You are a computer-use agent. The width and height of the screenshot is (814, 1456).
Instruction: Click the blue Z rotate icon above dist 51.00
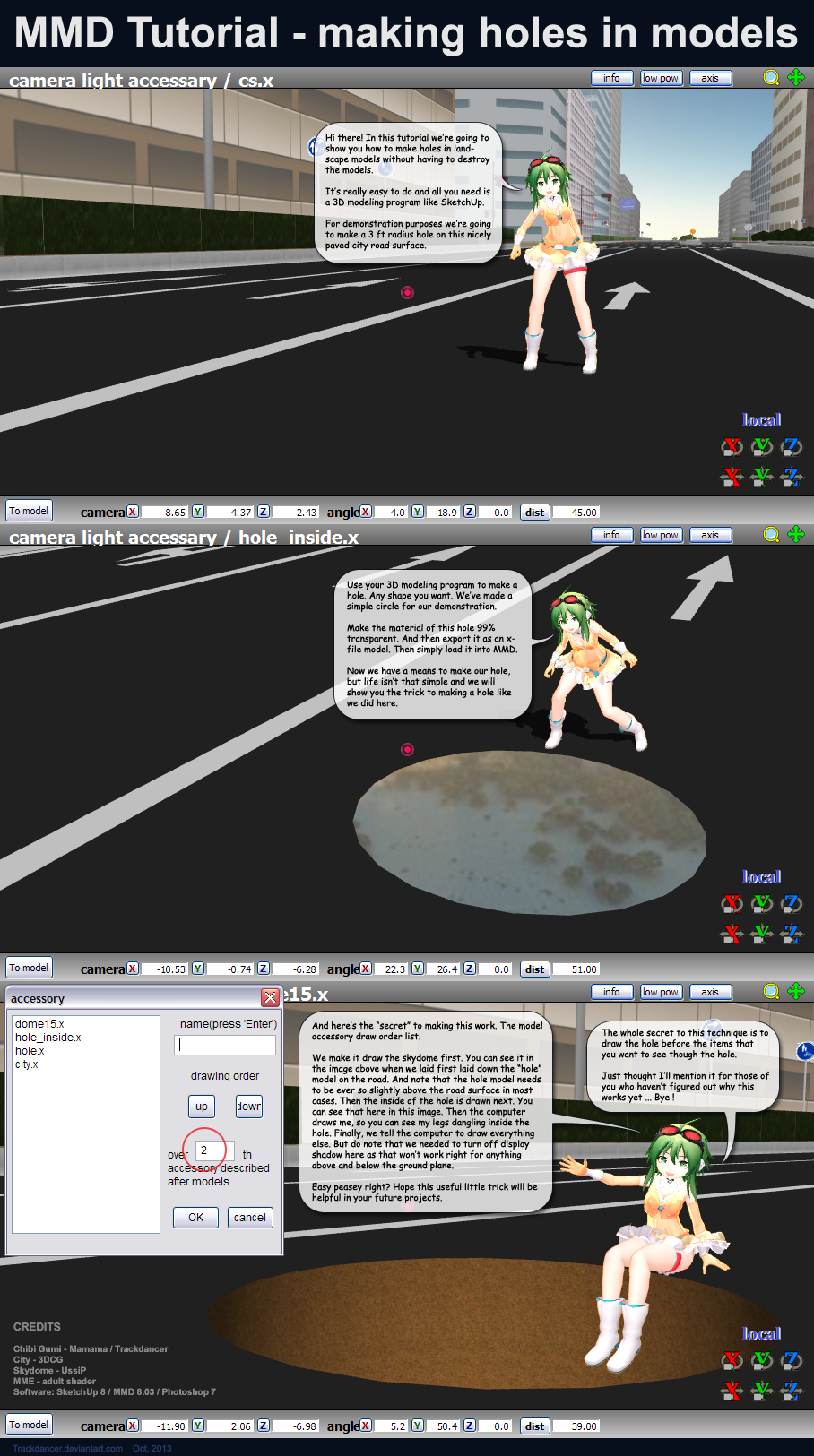point(792,903)
